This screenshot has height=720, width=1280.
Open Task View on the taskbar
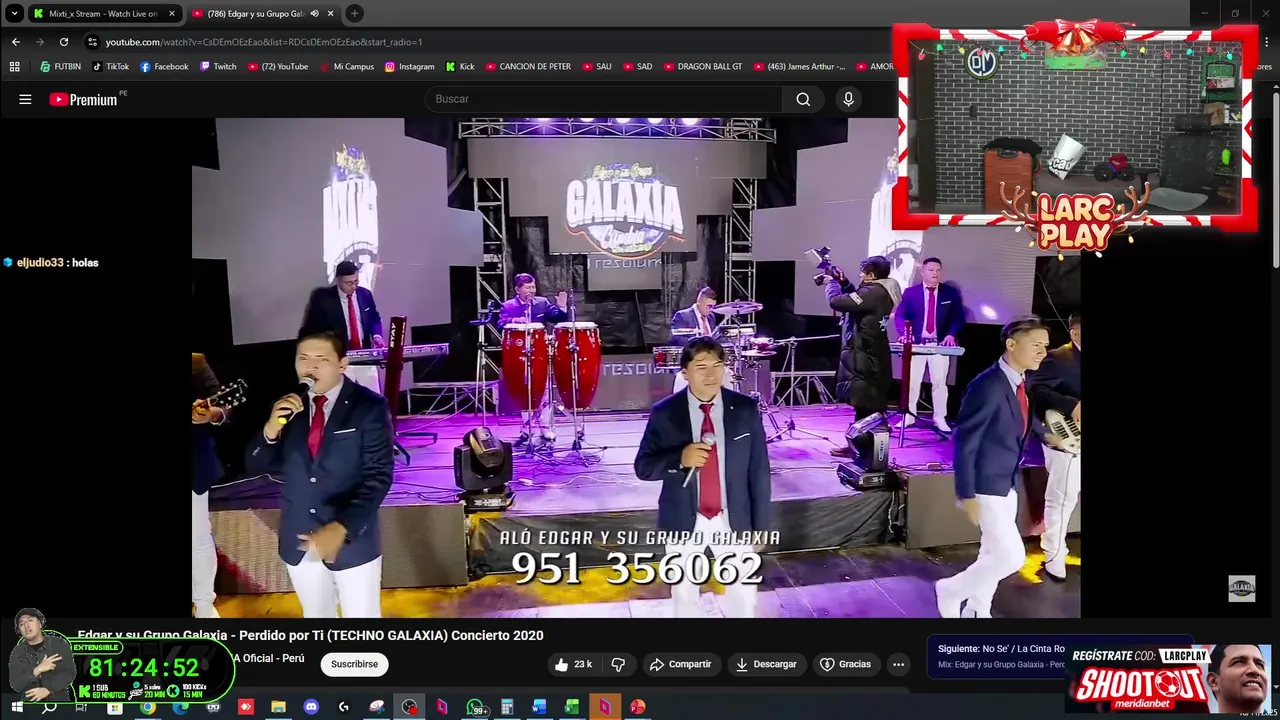(82, 707)
